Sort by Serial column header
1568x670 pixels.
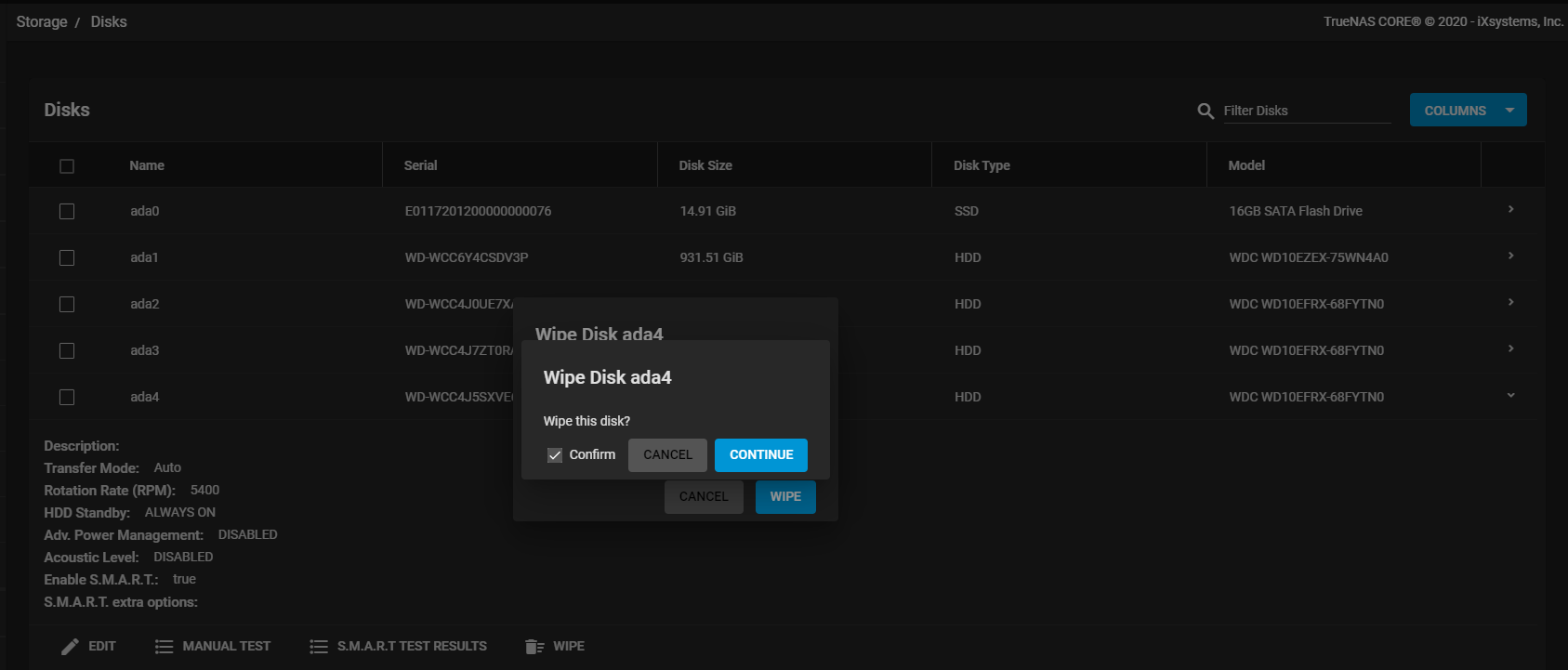click(x=420, y=165)
